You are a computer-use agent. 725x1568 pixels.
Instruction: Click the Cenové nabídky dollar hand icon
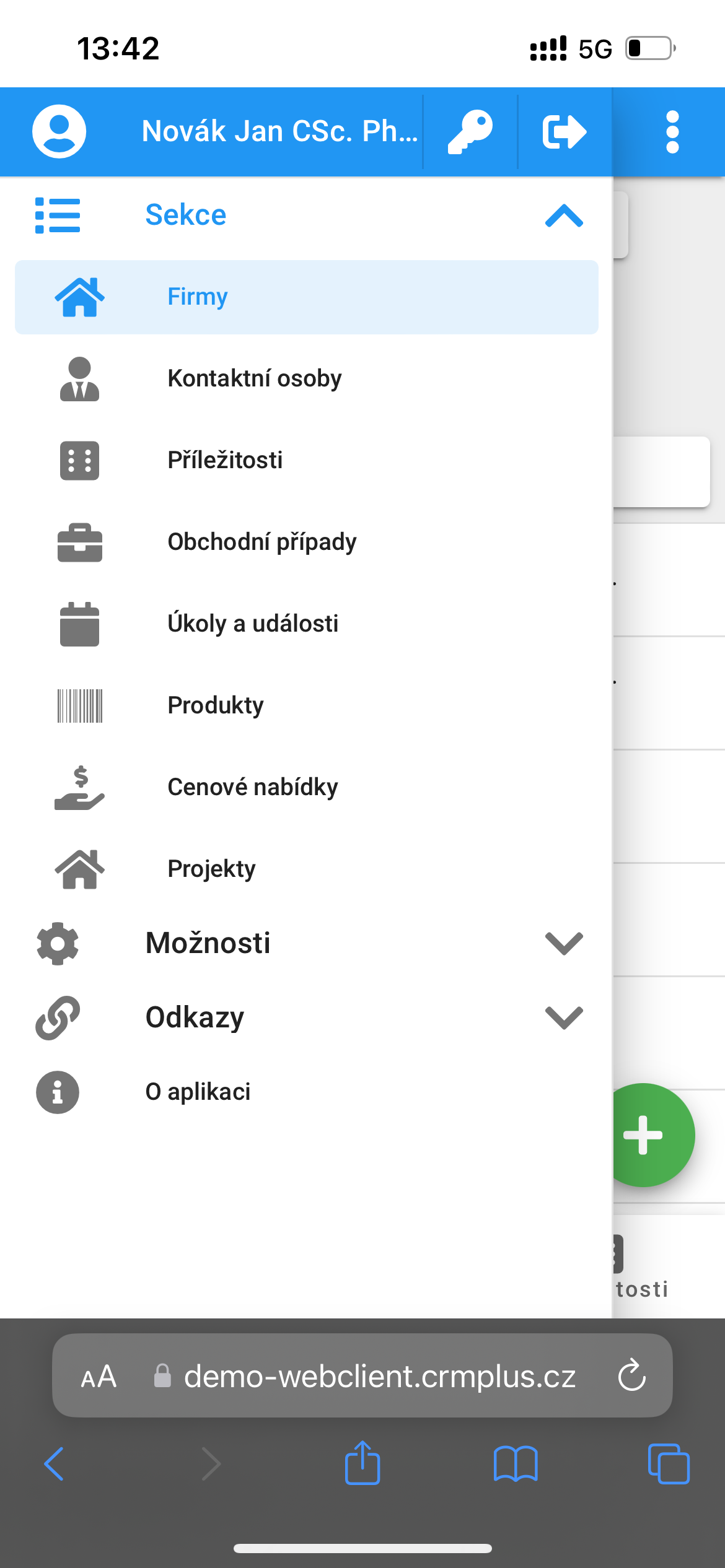[79, 787]
